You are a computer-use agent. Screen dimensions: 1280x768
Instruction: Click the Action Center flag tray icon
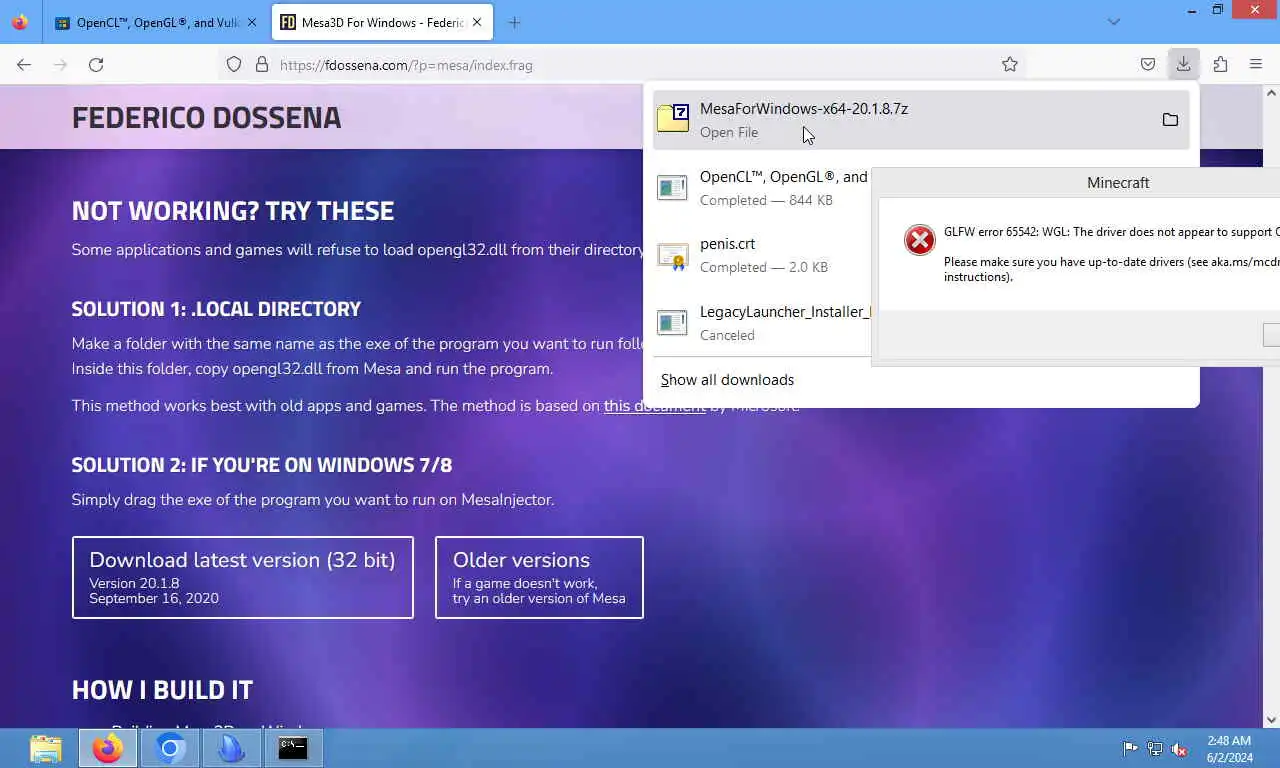pyautogui.click(x=1130, y=748)
